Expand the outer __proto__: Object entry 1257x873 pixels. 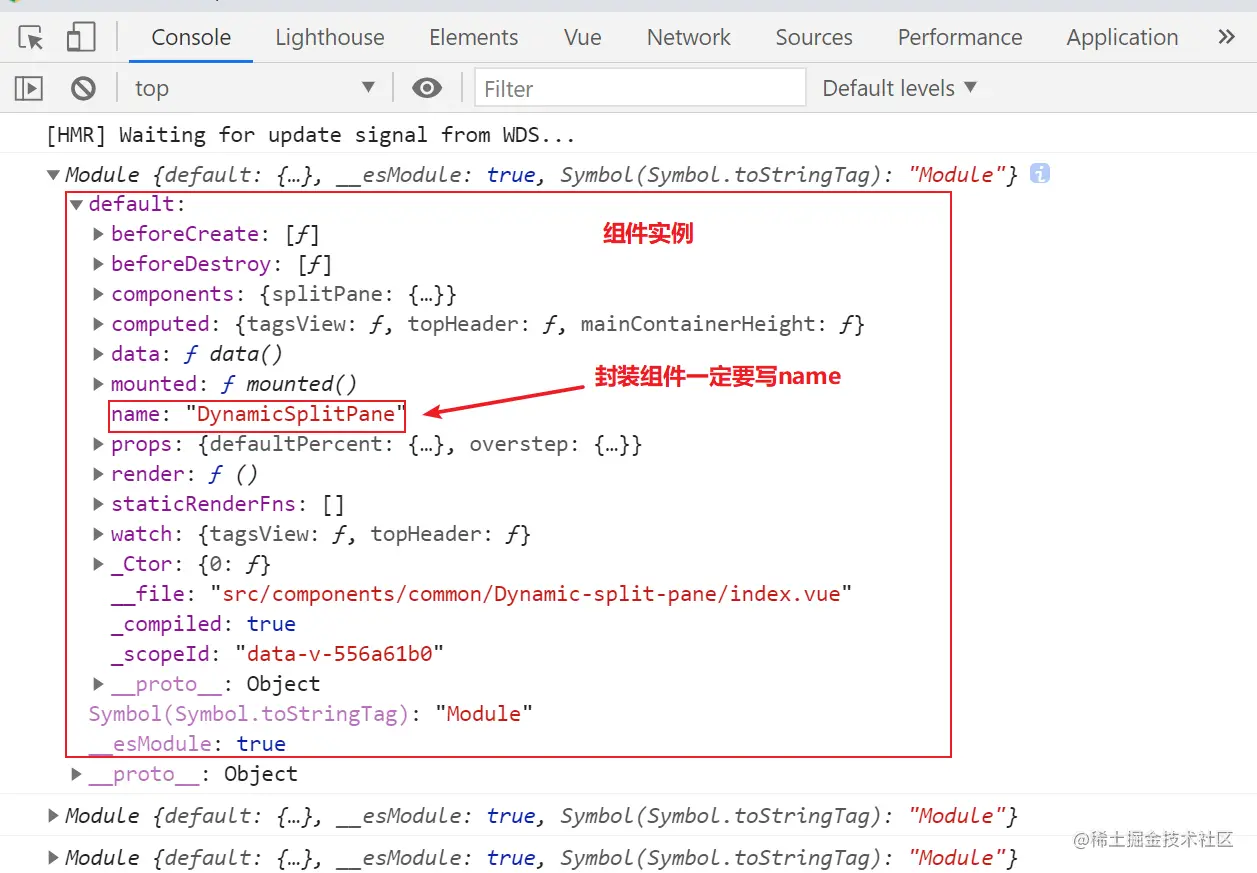(x=77, y=774)
